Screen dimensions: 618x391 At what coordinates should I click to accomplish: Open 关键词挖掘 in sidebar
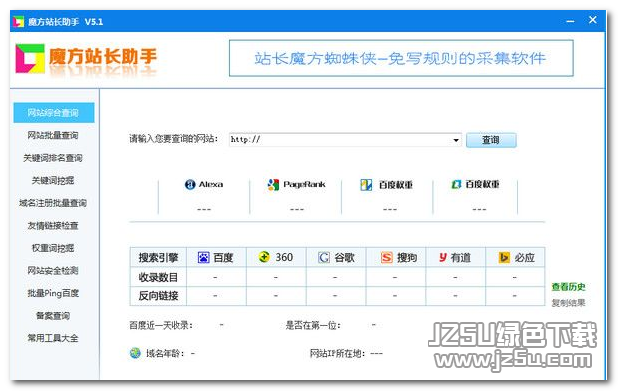pos(53,180)
